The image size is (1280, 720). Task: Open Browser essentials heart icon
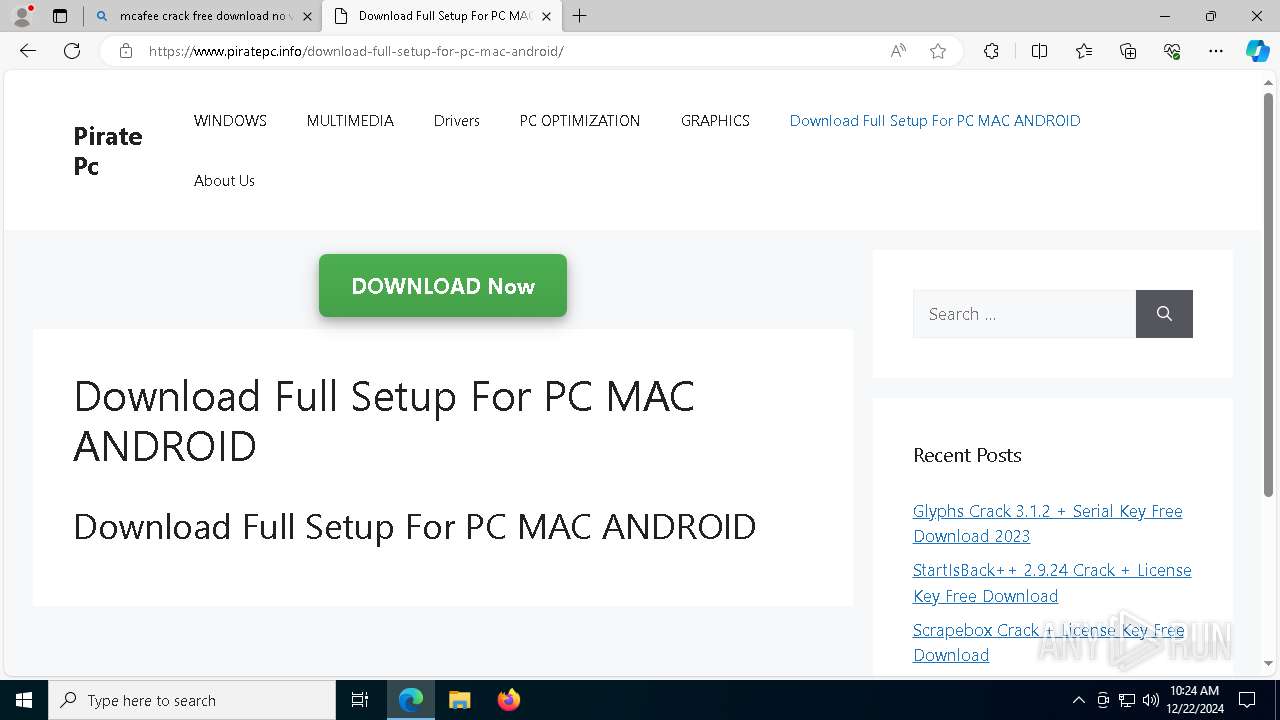(1172, 51)
